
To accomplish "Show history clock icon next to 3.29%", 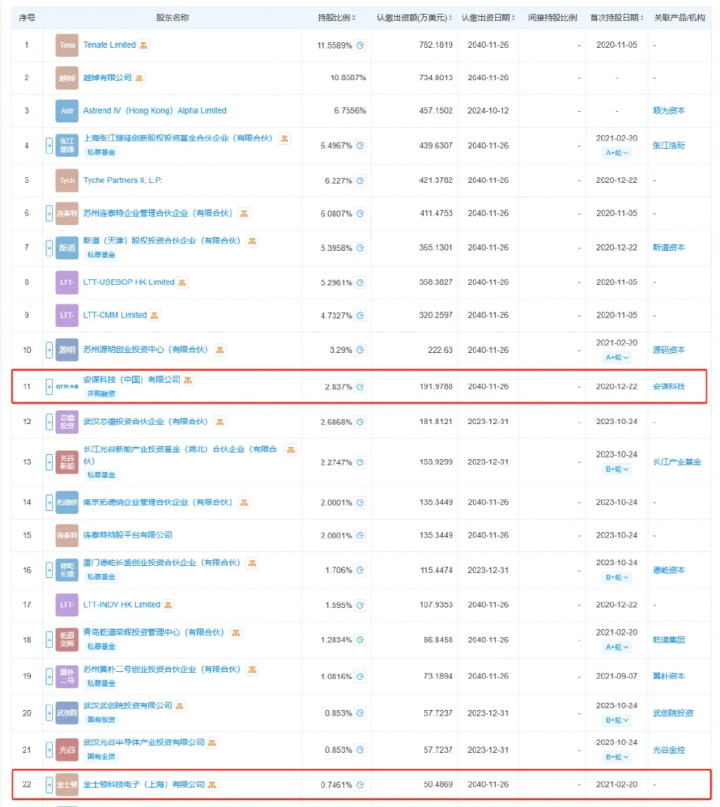I will pyautogui.click(x=360, y=350).
